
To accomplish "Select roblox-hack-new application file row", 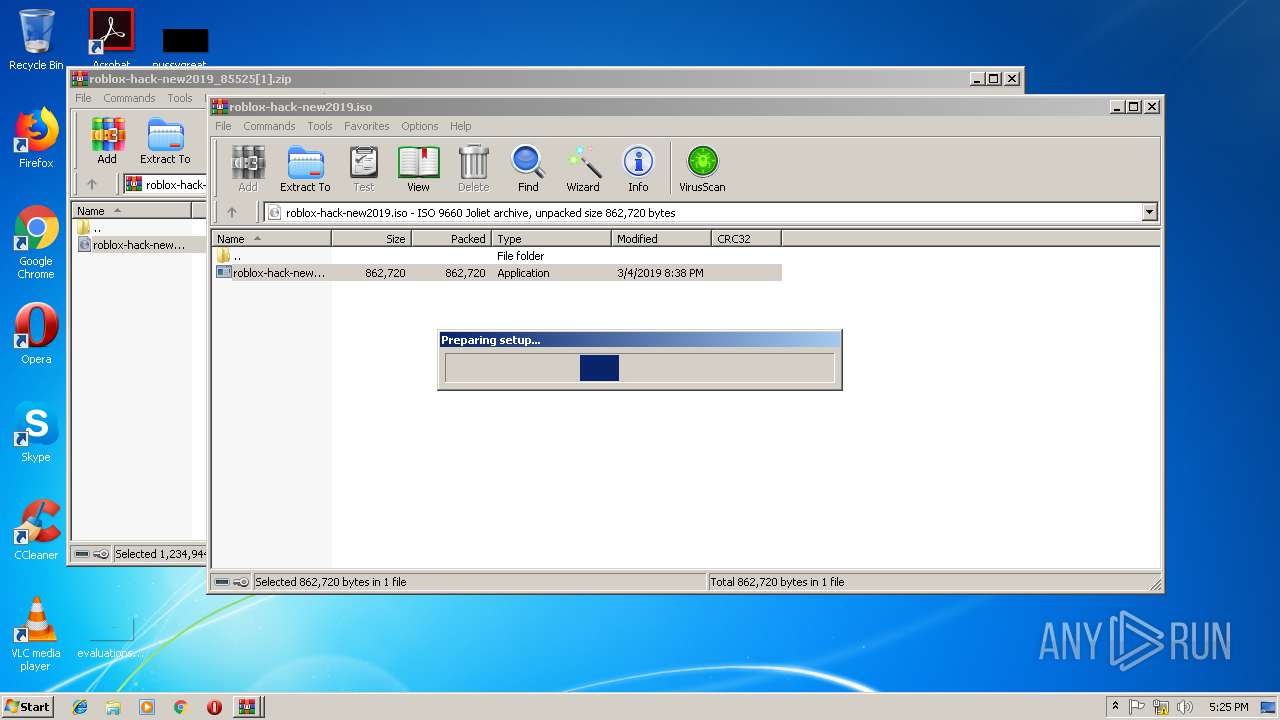I will [x=497, y=273].
